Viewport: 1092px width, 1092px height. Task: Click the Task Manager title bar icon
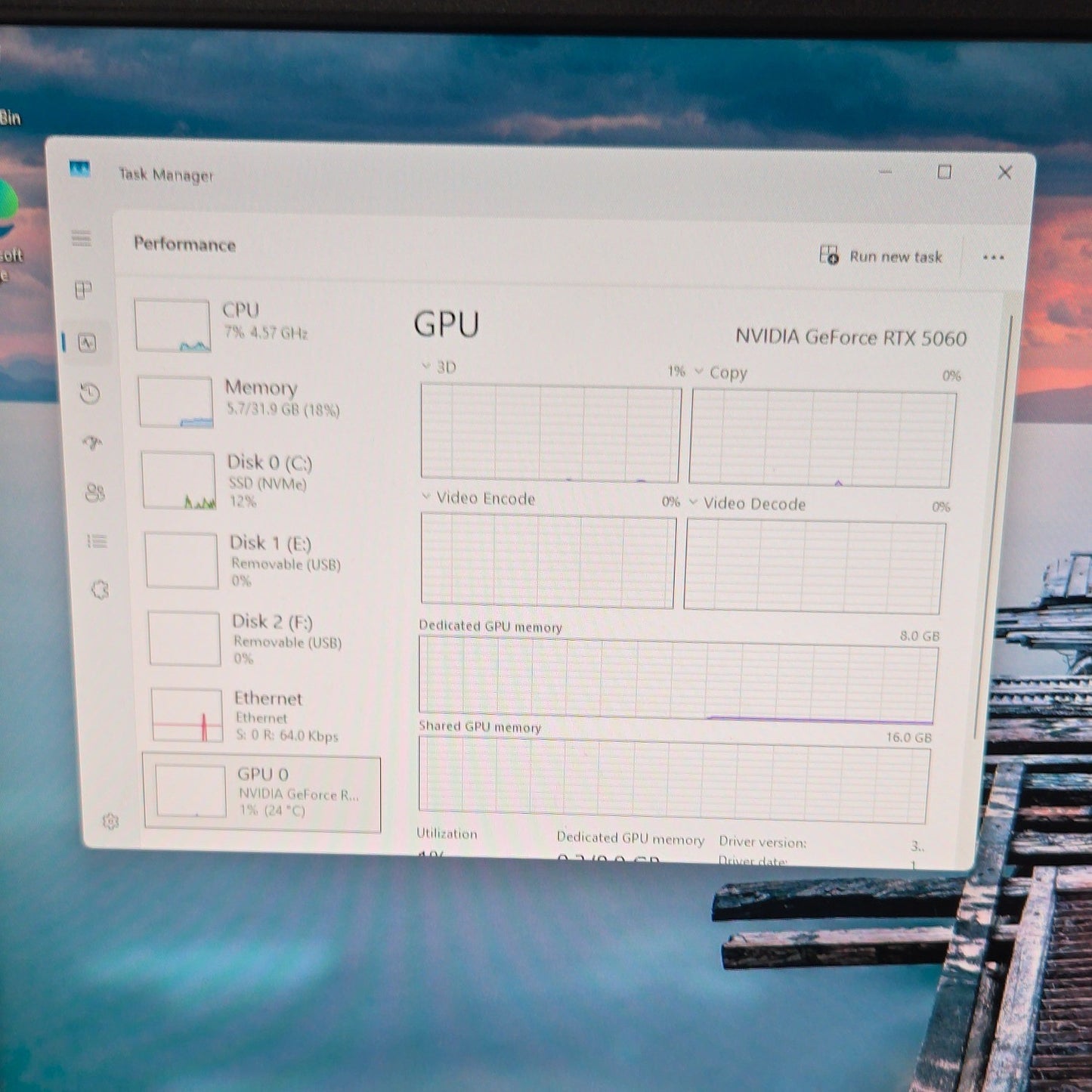coord(79,169)
